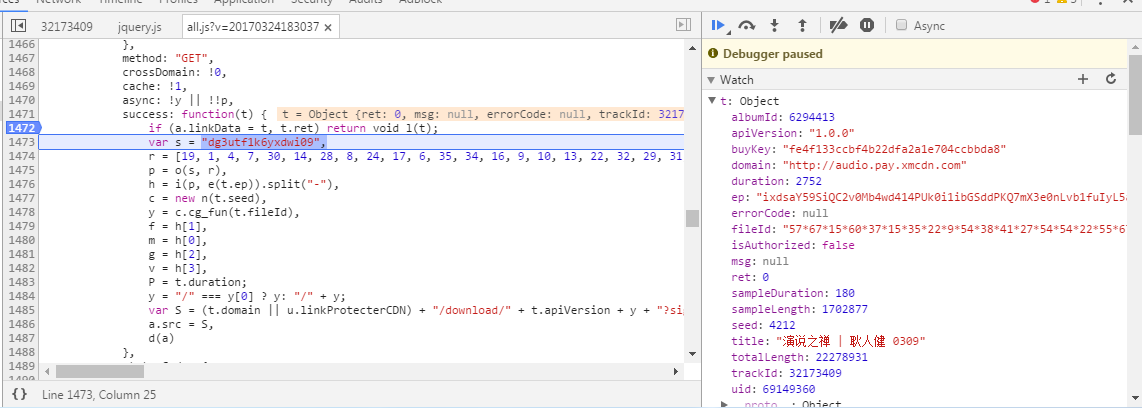Hide the debugger sidebar pane
The width and height of the screenshot is (1142, 408).
coord(683,26)
